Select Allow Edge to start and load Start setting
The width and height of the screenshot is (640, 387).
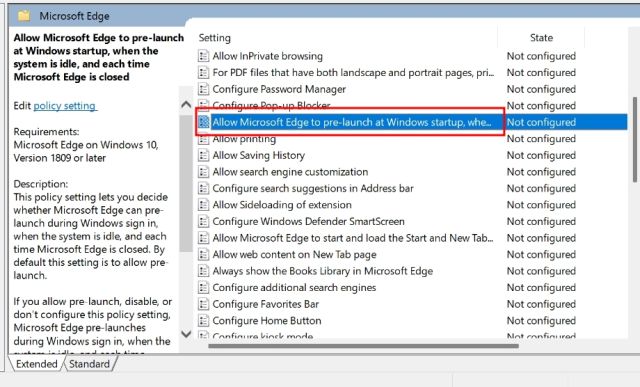353,238
